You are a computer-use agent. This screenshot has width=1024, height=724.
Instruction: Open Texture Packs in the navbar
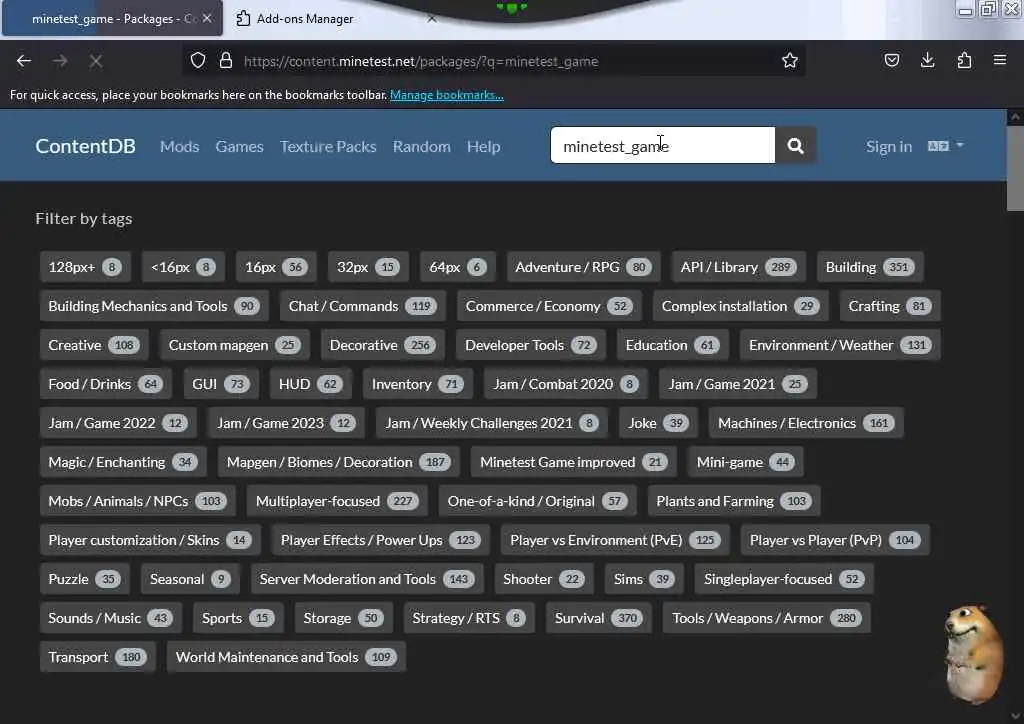[328, 146]
